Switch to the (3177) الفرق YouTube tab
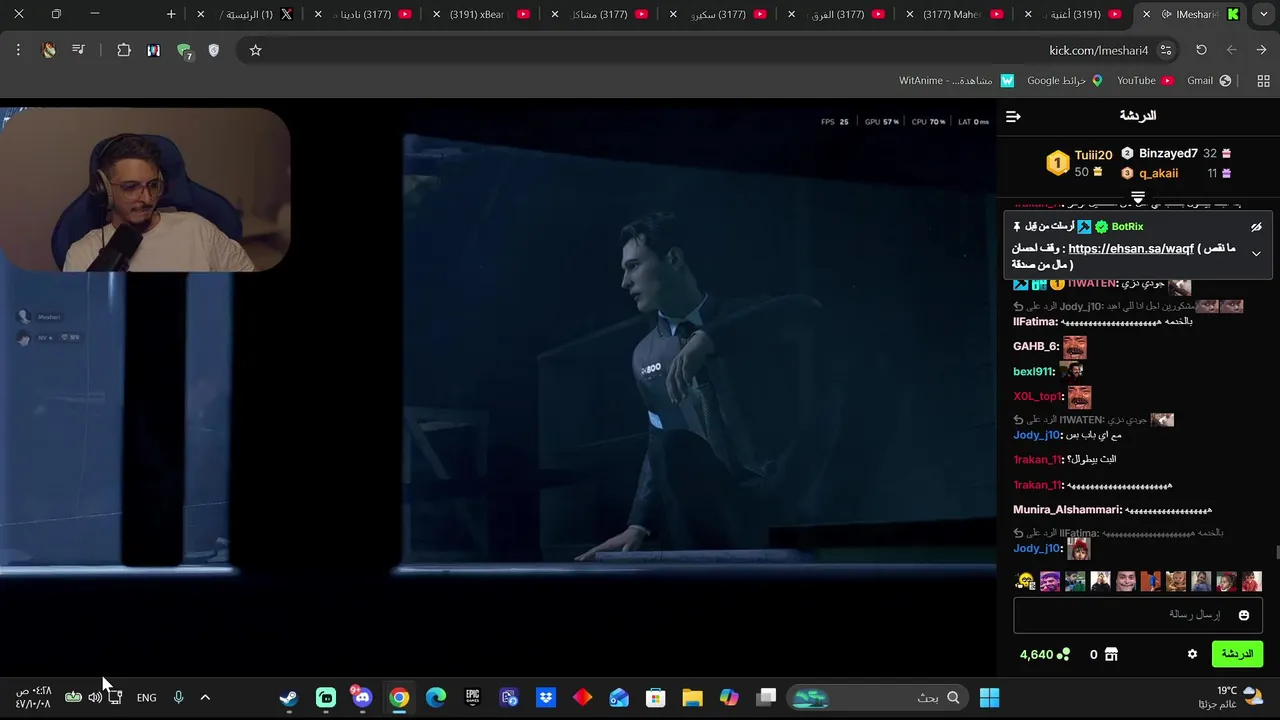Image resolution: width=1280 pixels, height=720 pixels. click(x=837, y=14)
